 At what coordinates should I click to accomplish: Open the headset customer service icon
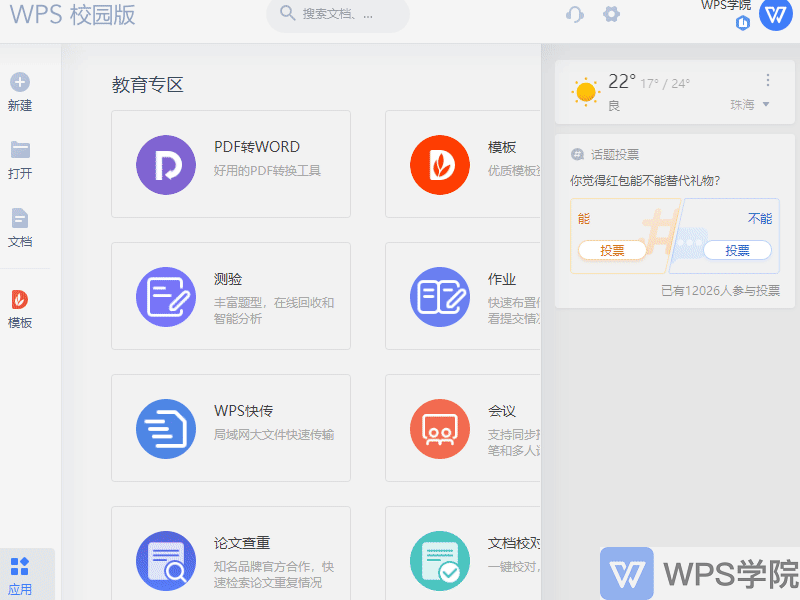574,14
